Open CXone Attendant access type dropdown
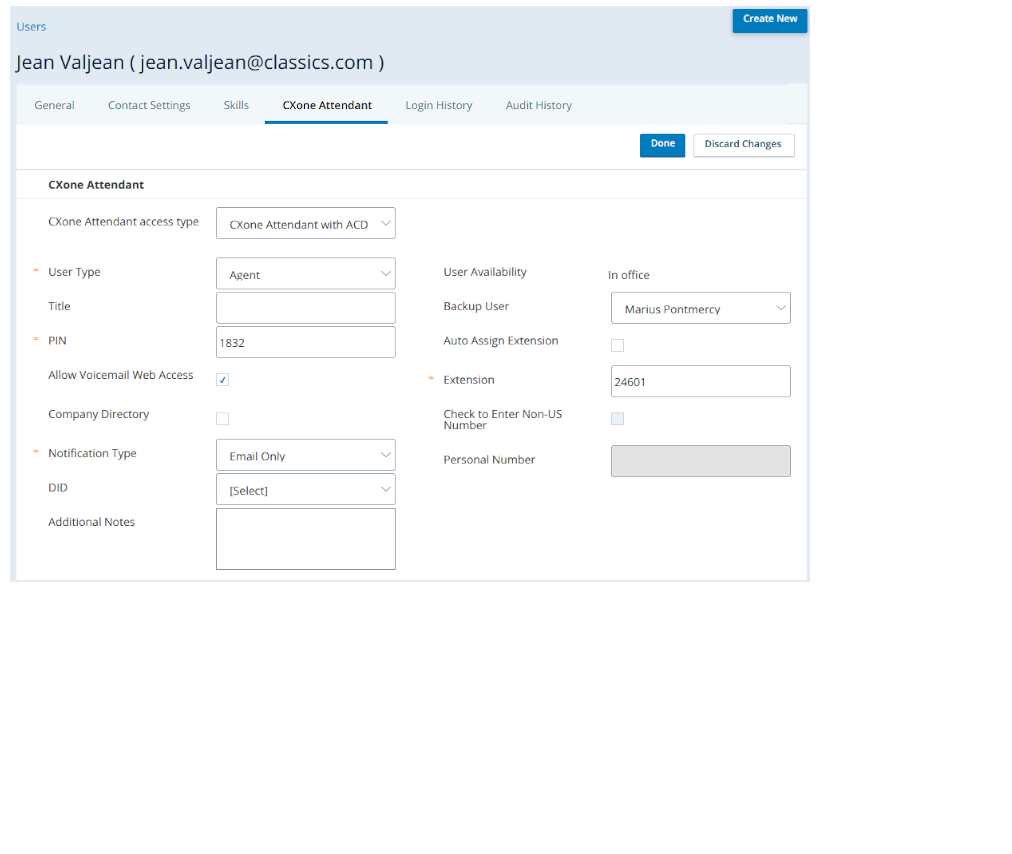 (306, 223)
